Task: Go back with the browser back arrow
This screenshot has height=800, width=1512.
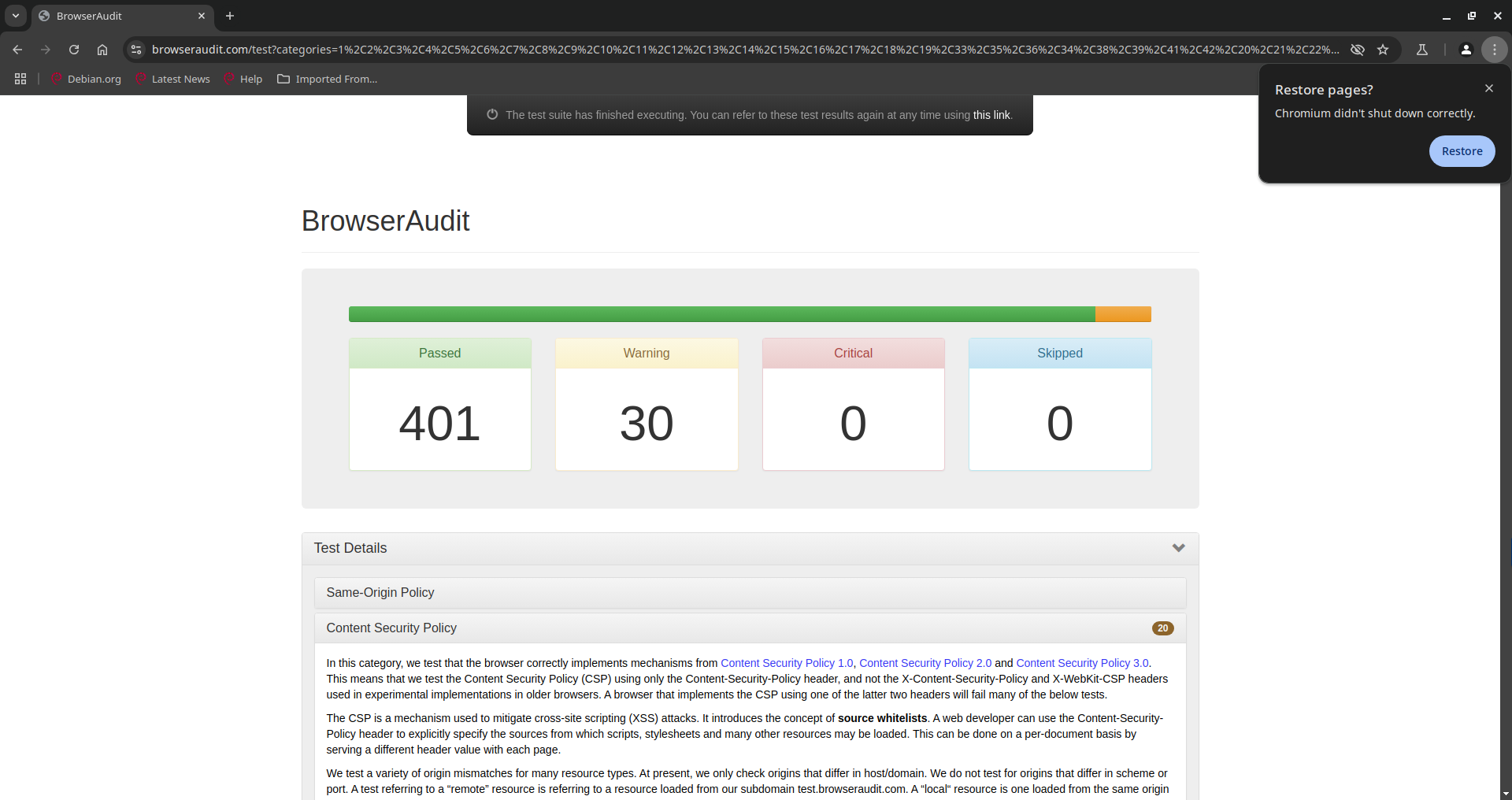Action: [x=17, y=50]
